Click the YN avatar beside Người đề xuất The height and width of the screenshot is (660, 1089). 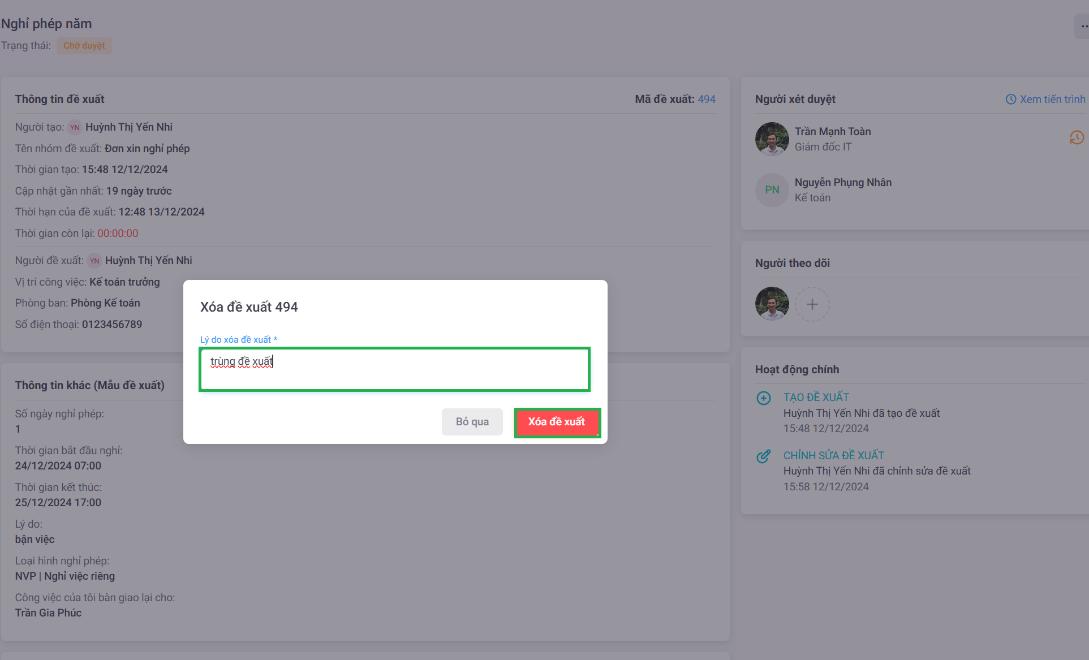94,261
